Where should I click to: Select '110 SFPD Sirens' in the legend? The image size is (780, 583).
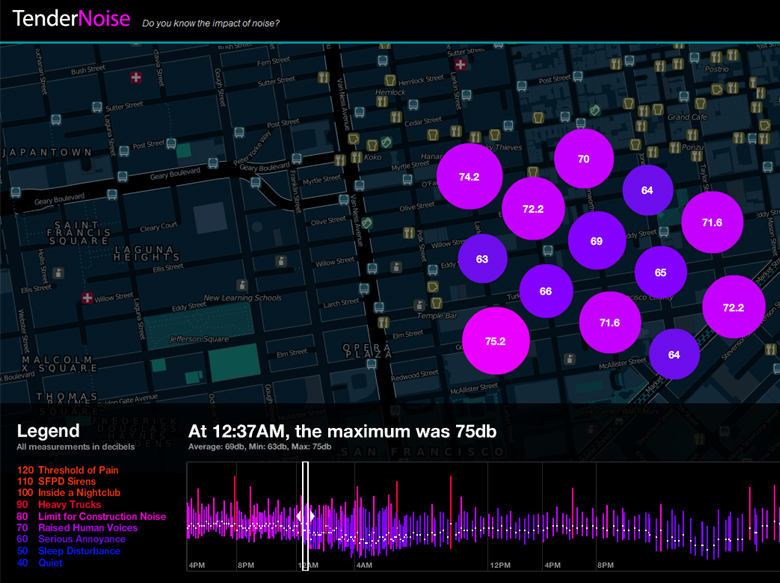[62, 481]
